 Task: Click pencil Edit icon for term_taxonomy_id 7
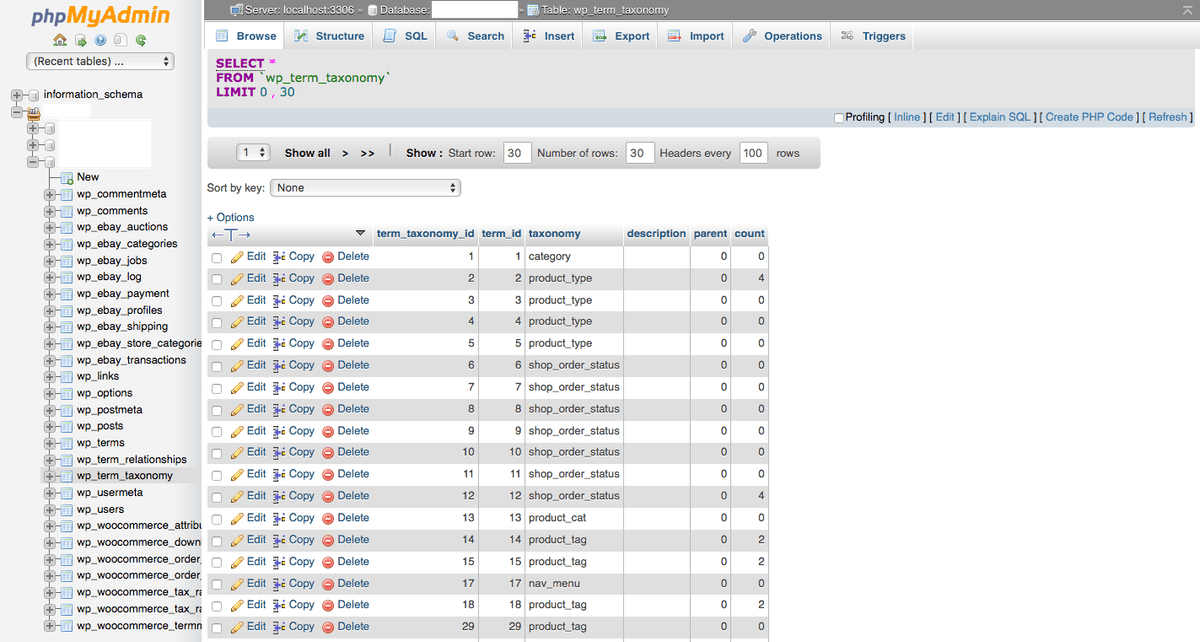[x=238, y=388]
